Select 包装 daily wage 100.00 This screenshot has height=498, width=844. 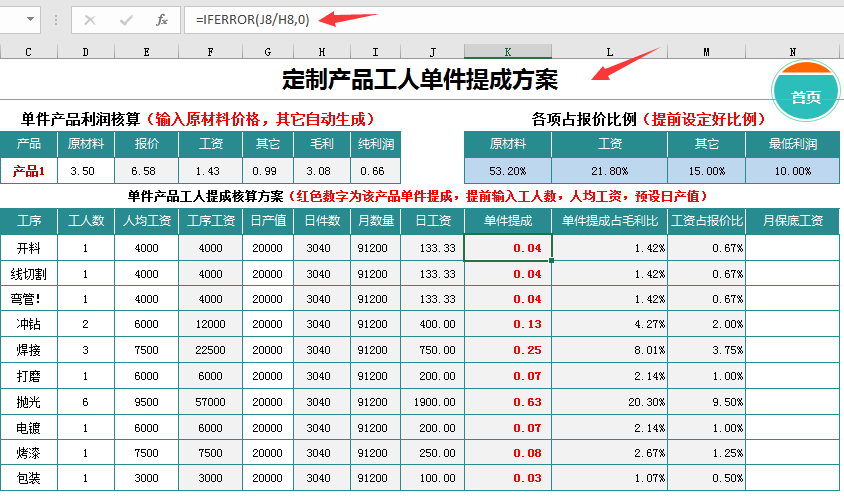tap(432, 478)
